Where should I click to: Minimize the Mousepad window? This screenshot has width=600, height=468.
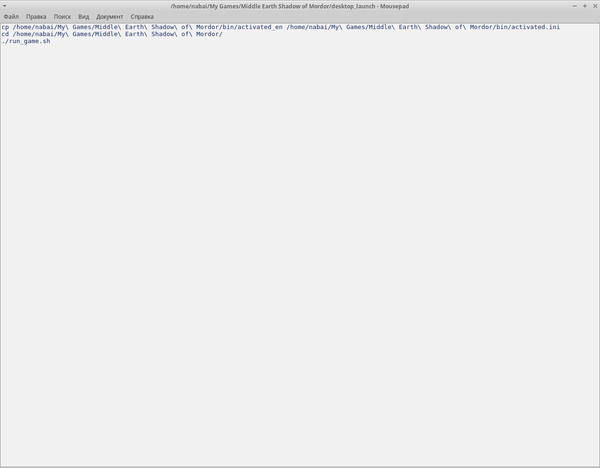(573, 6)
